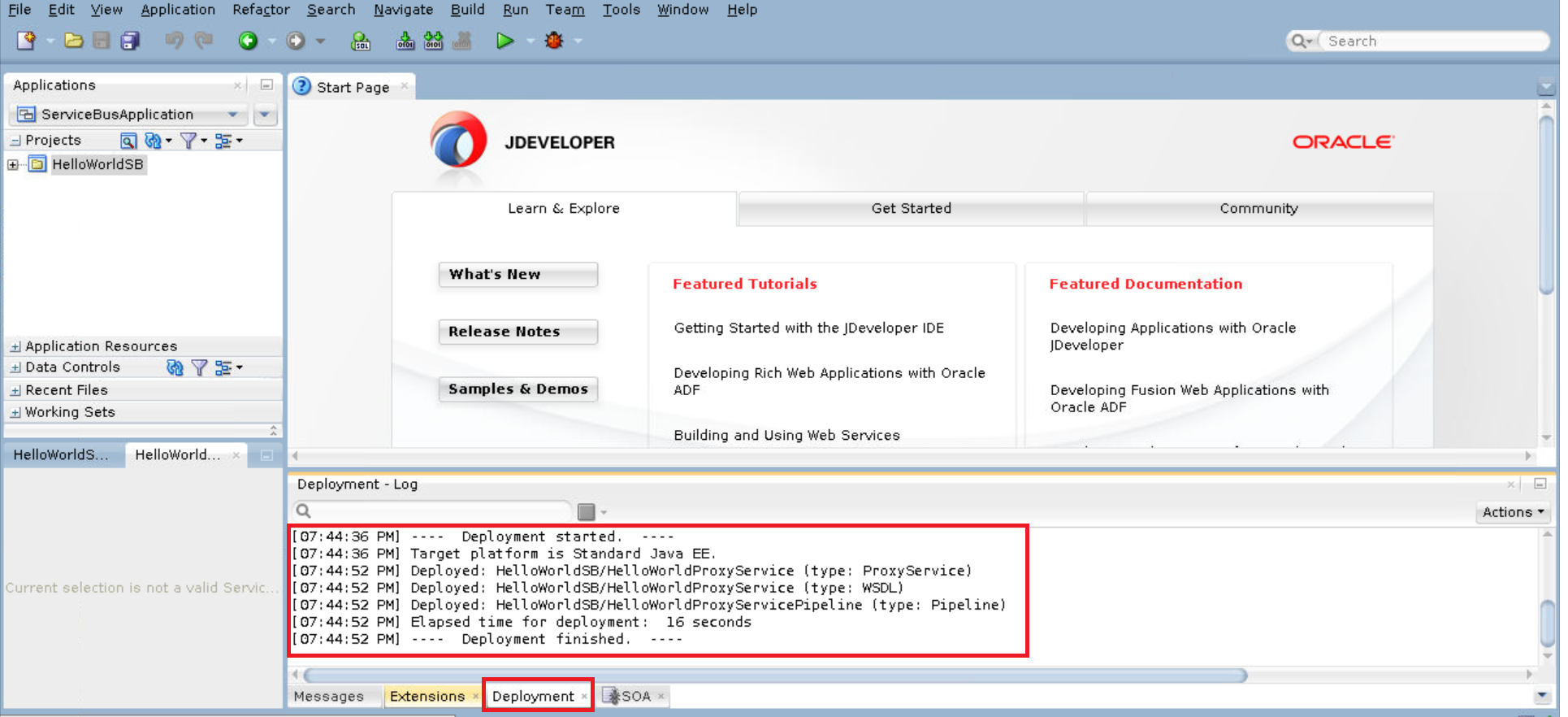Click the Save disk toolbar icon
The image size is (1568, 717).
pyautogui.click(x=102, y=41)
